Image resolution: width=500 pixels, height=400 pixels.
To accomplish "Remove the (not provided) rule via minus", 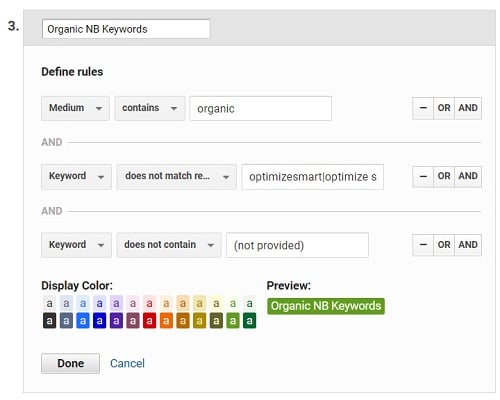I will [423, 245].
